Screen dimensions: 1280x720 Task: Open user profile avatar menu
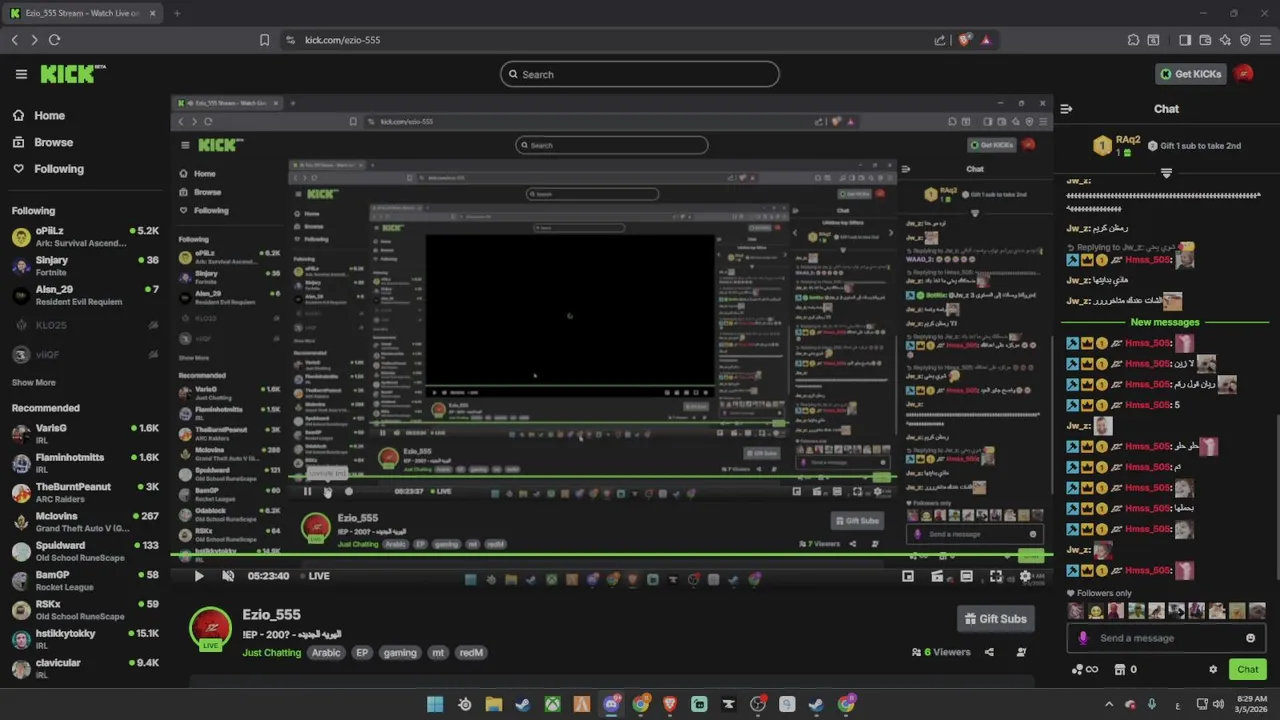[1243, 74]
